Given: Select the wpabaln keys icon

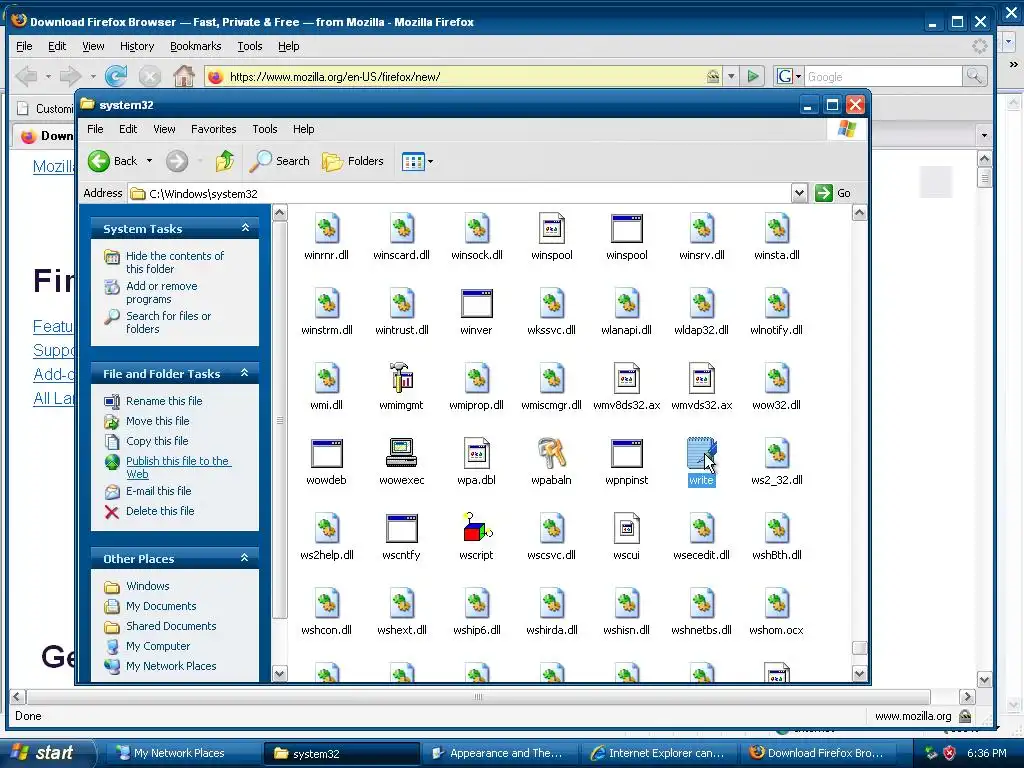Looking at the screenshot, I should (x=551, y=453).
